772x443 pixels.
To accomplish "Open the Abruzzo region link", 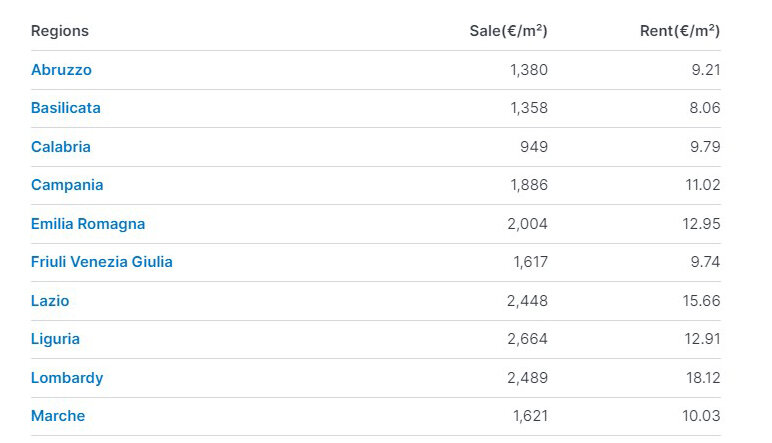I will [61, 70].
